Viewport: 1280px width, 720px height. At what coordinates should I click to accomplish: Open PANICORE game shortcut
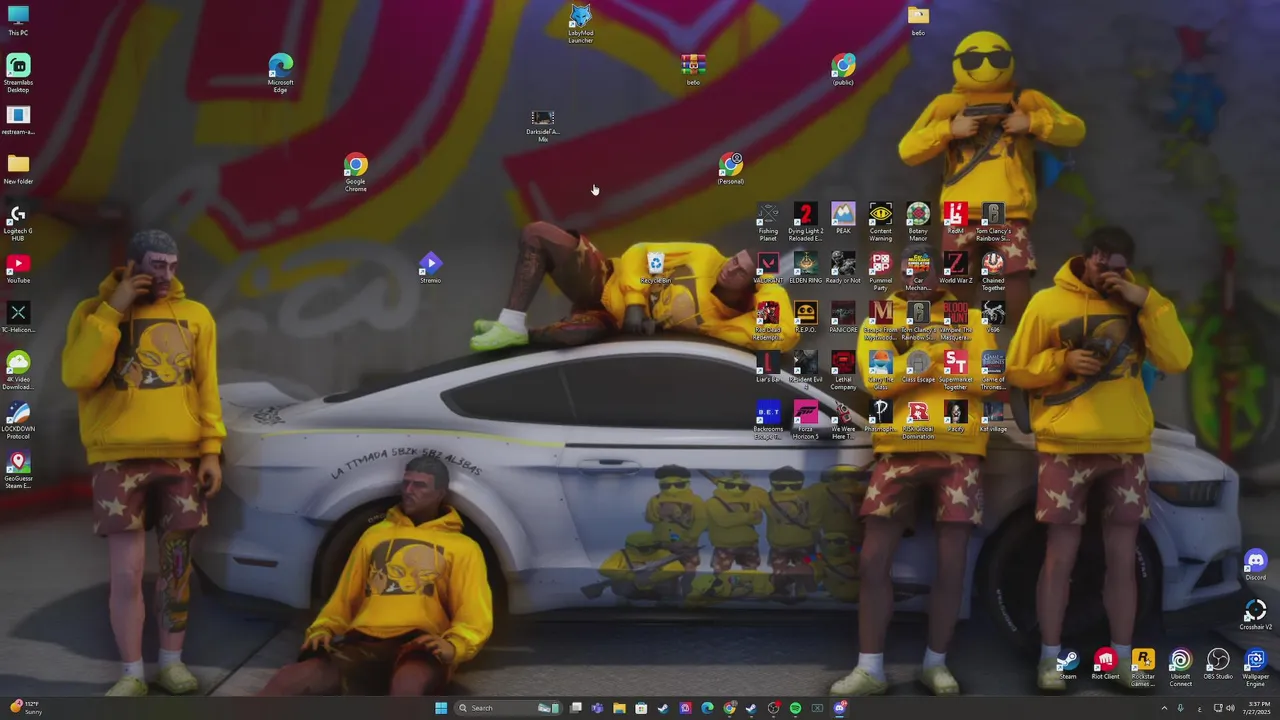point(843,317)
